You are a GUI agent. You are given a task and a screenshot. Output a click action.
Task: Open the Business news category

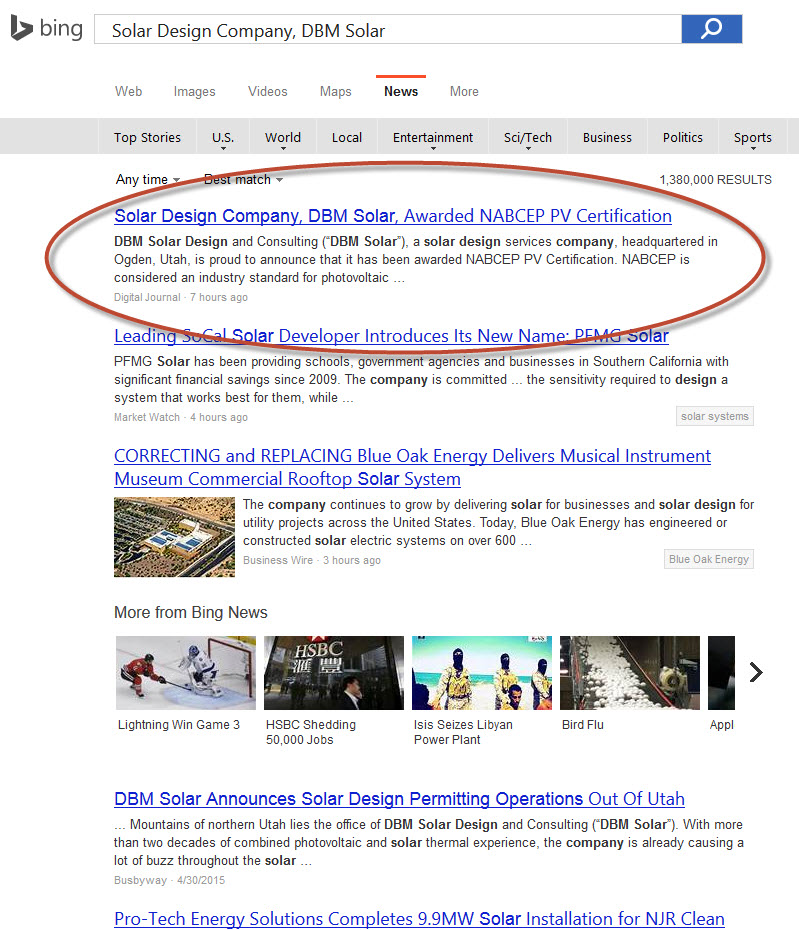(x=607, y=137)
